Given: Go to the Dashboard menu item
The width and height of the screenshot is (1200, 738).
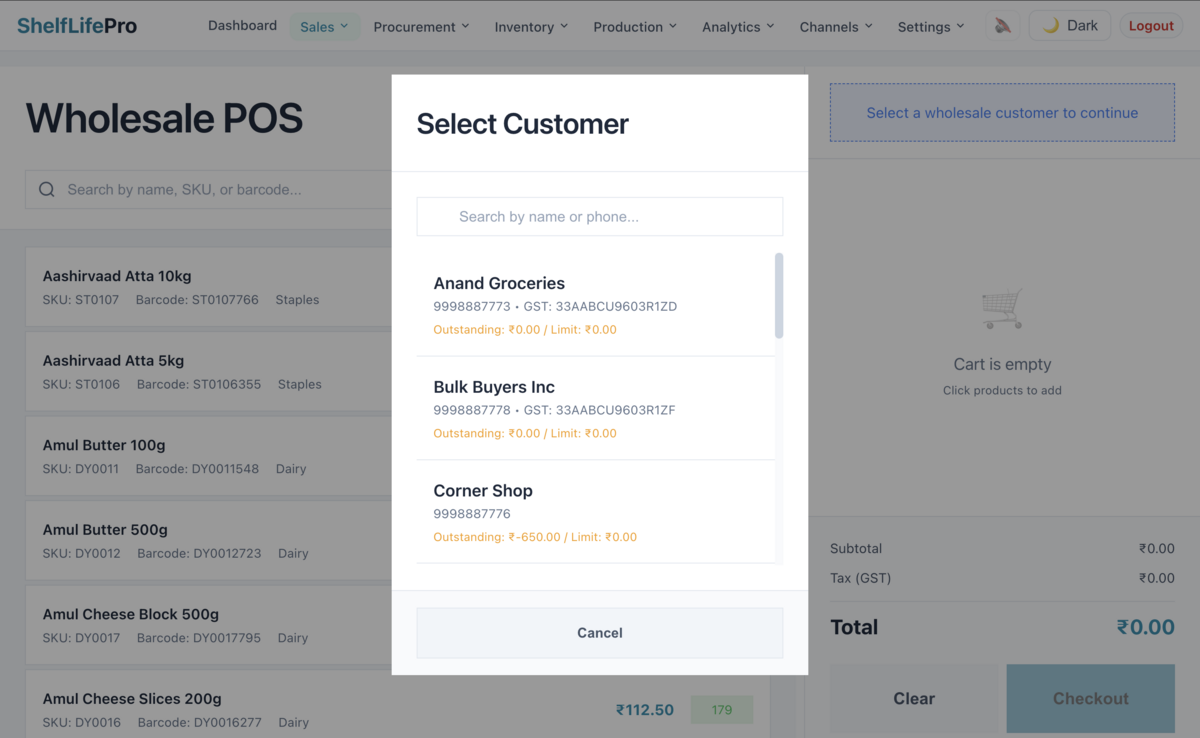Looking at the screenshot, I should tap(242, 25).
